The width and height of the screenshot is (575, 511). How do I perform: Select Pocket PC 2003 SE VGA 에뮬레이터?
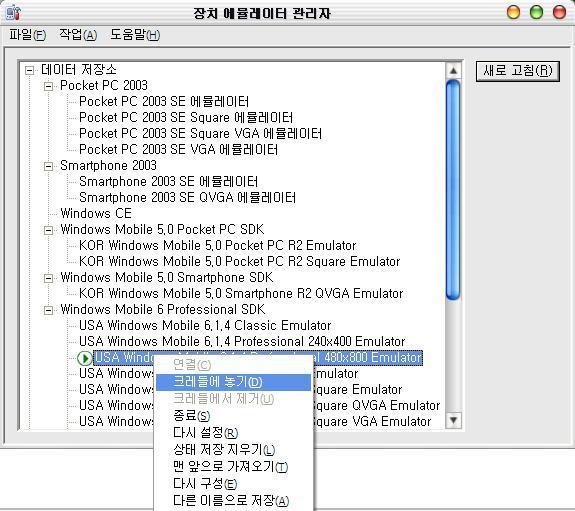[x=179, y=150]
